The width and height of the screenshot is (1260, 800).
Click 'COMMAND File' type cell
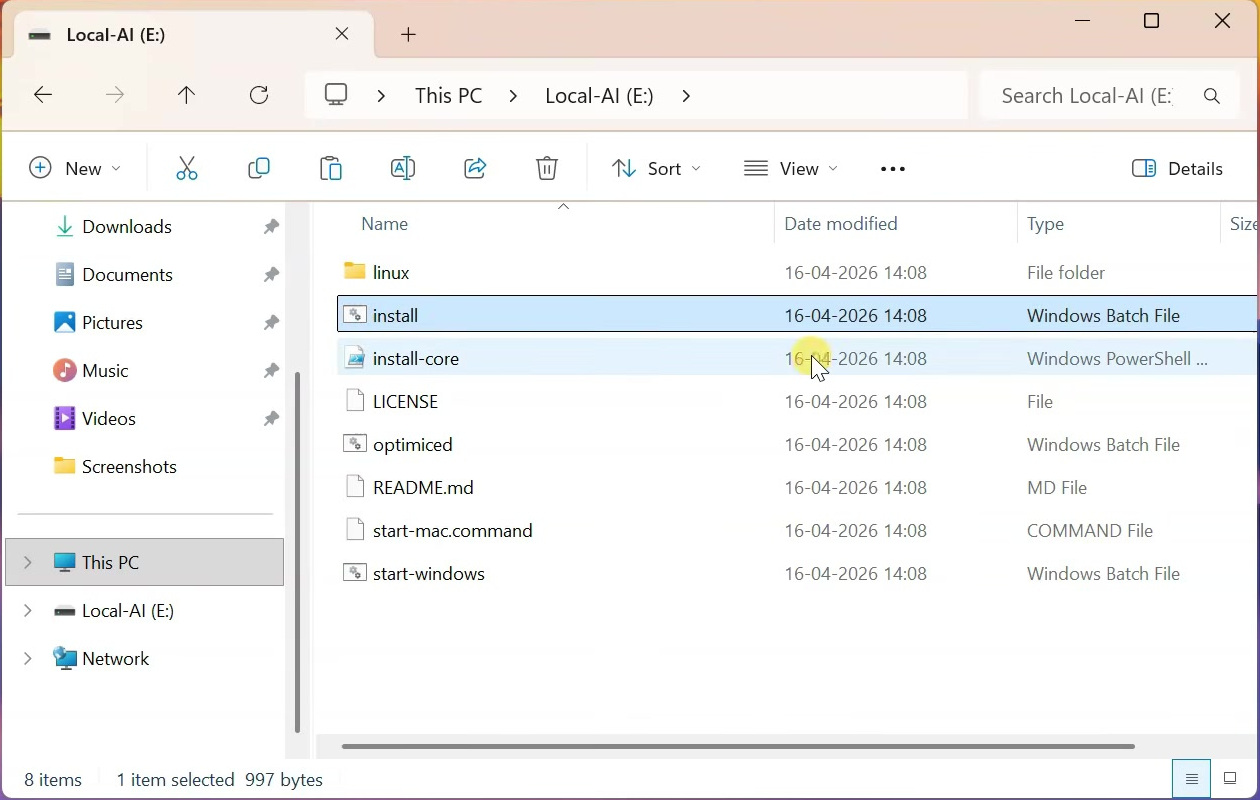[1090, 530]
